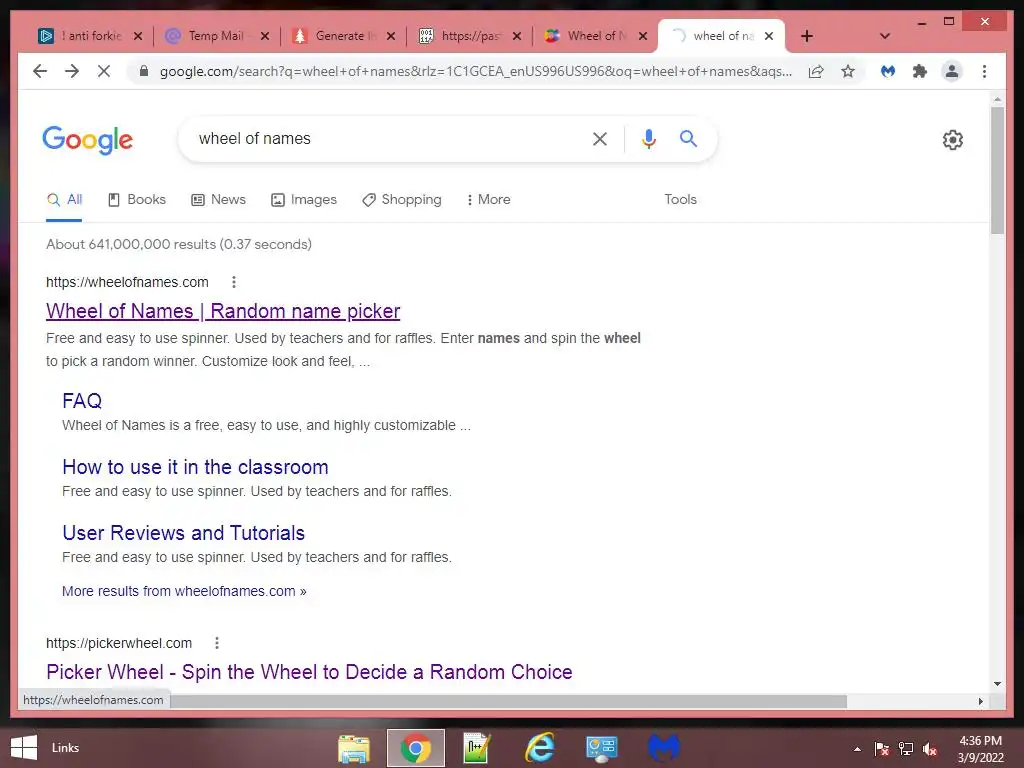Close the anti forkie tab
Screen dimensions: 1024x768
pos(138,36)
